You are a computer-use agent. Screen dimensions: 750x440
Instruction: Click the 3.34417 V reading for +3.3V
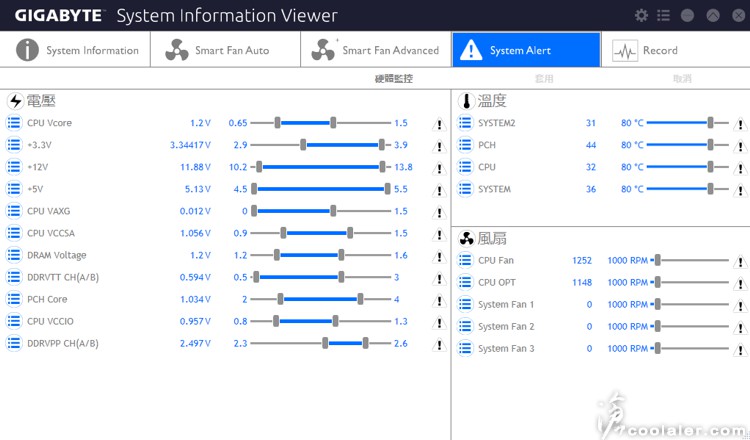pos(190,145)
